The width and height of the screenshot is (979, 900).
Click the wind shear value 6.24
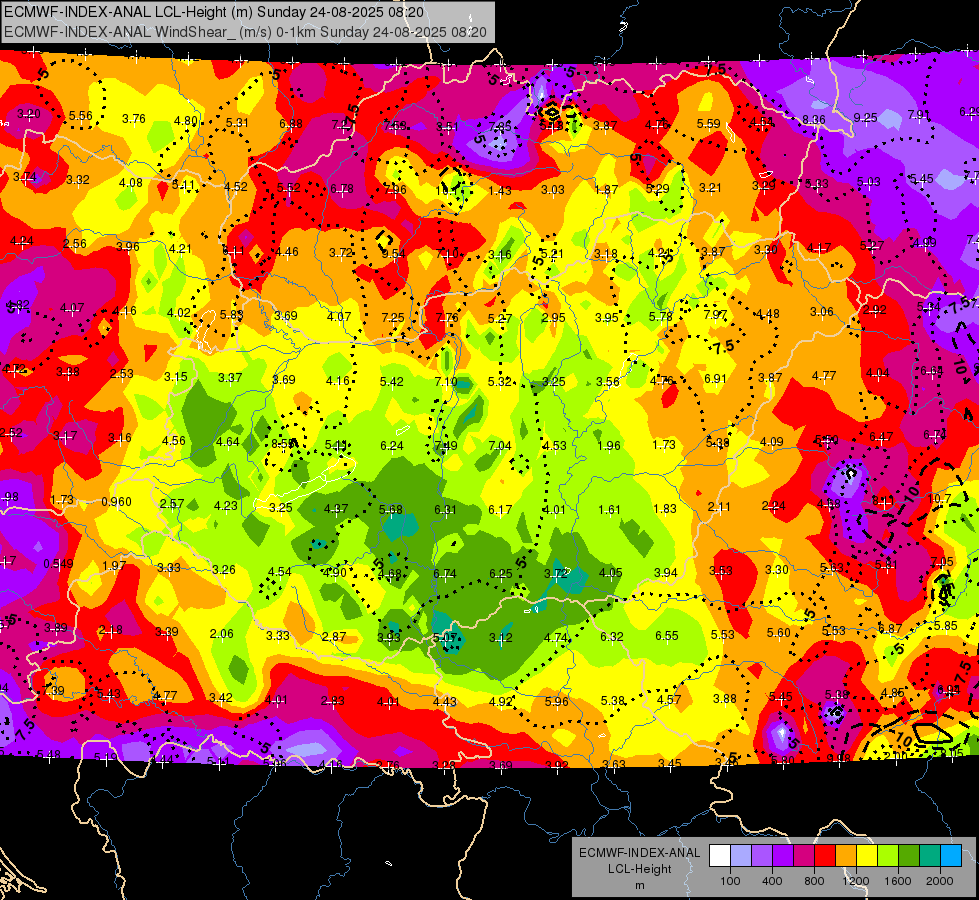391,445
